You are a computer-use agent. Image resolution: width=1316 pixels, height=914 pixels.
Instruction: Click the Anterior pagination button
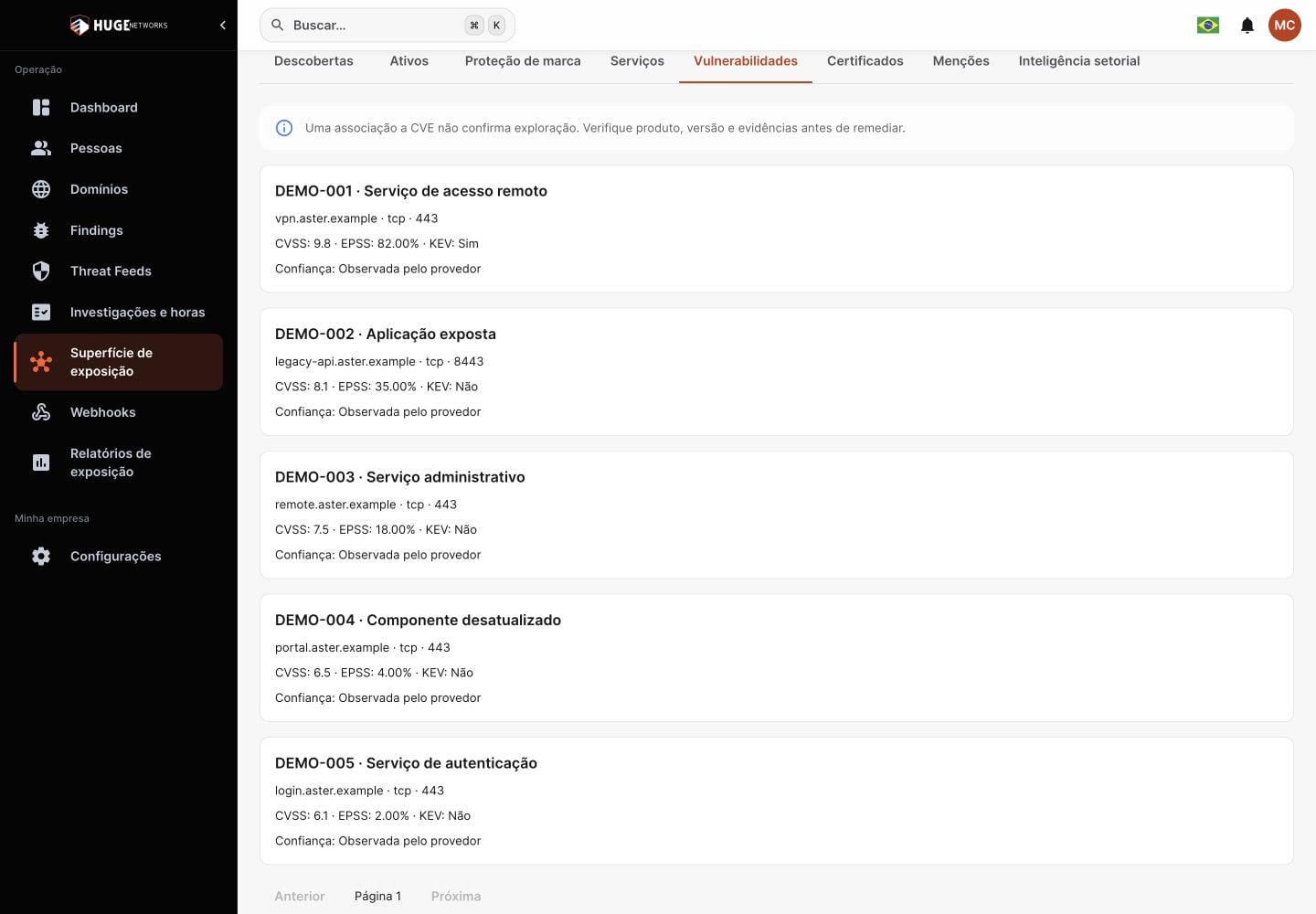[300, 897]
